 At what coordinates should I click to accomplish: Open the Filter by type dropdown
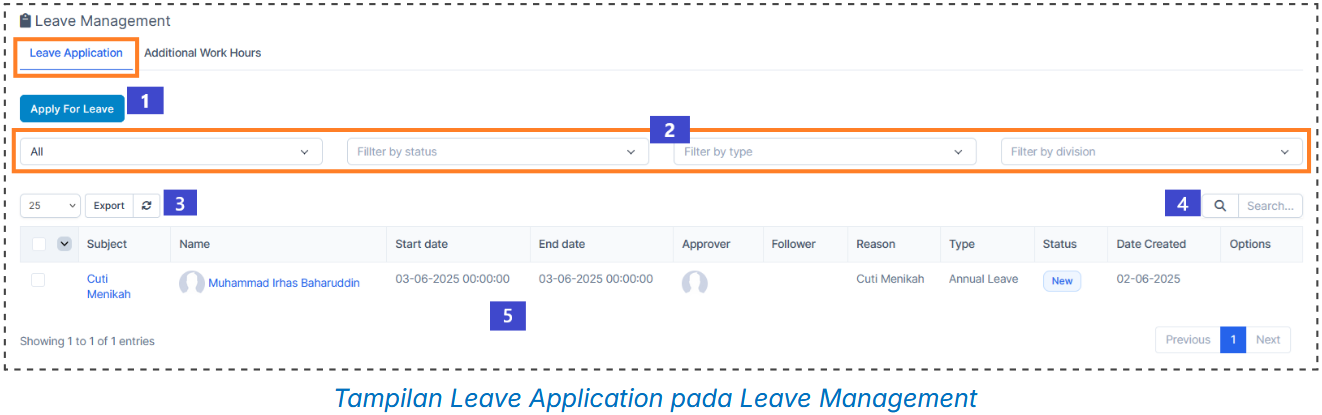coord(824,152)
